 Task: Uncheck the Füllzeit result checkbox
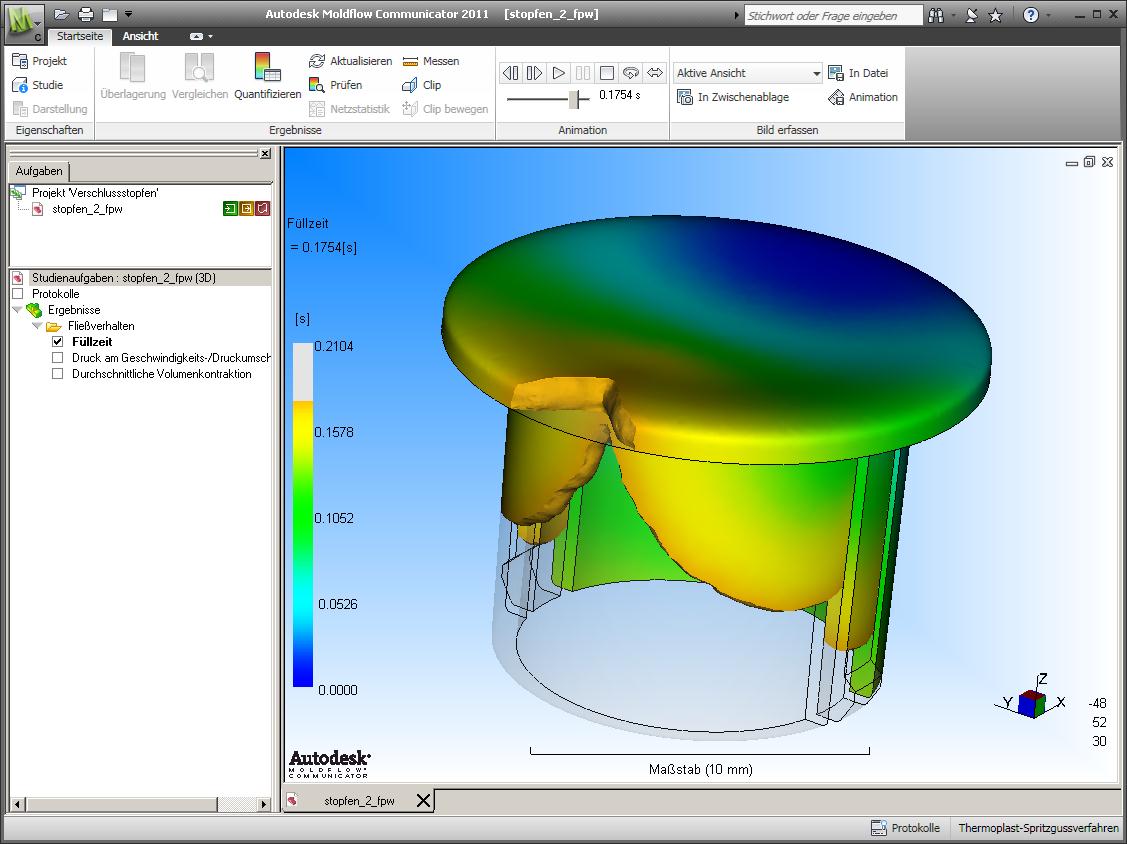pos(57,342)
